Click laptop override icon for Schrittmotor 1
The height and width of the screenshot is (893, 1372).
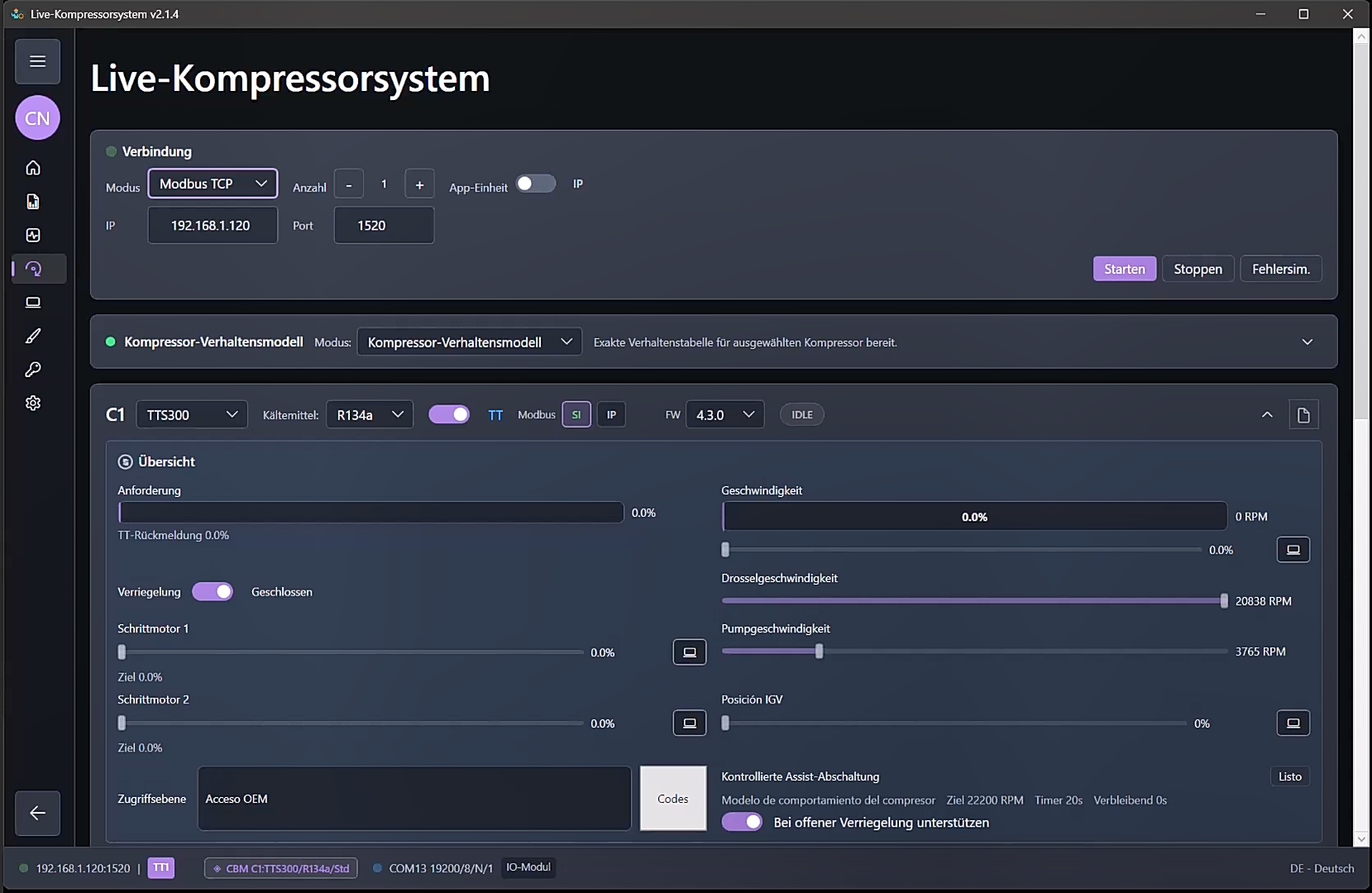pyautogui.click(x=690, y=652)
